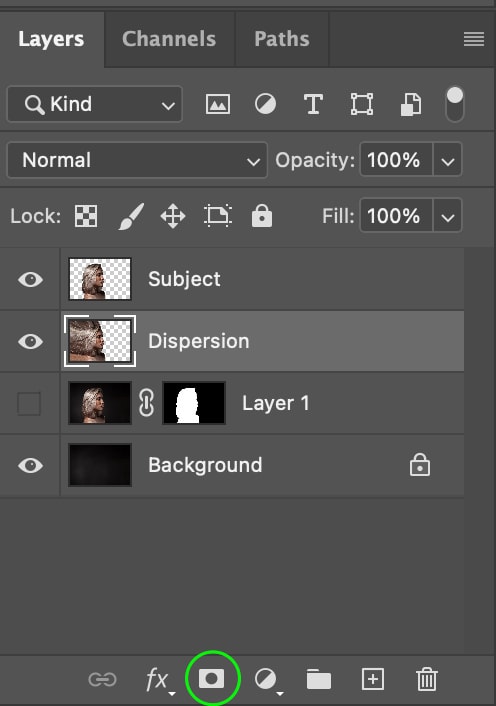Hide the Subject layer

tap(30, 279)
